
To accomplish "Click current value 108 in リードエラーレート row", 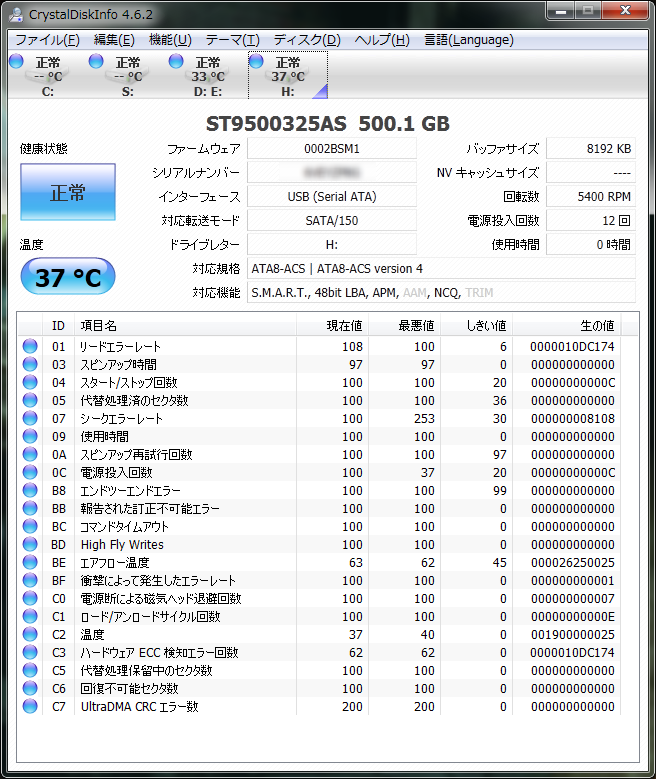I will (352, 346).
